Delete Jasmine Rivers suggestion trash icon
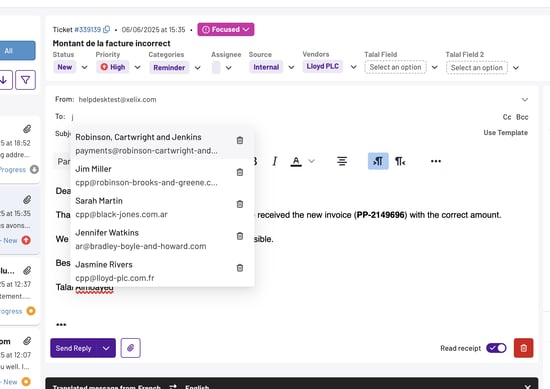 [x=240, y=268]
